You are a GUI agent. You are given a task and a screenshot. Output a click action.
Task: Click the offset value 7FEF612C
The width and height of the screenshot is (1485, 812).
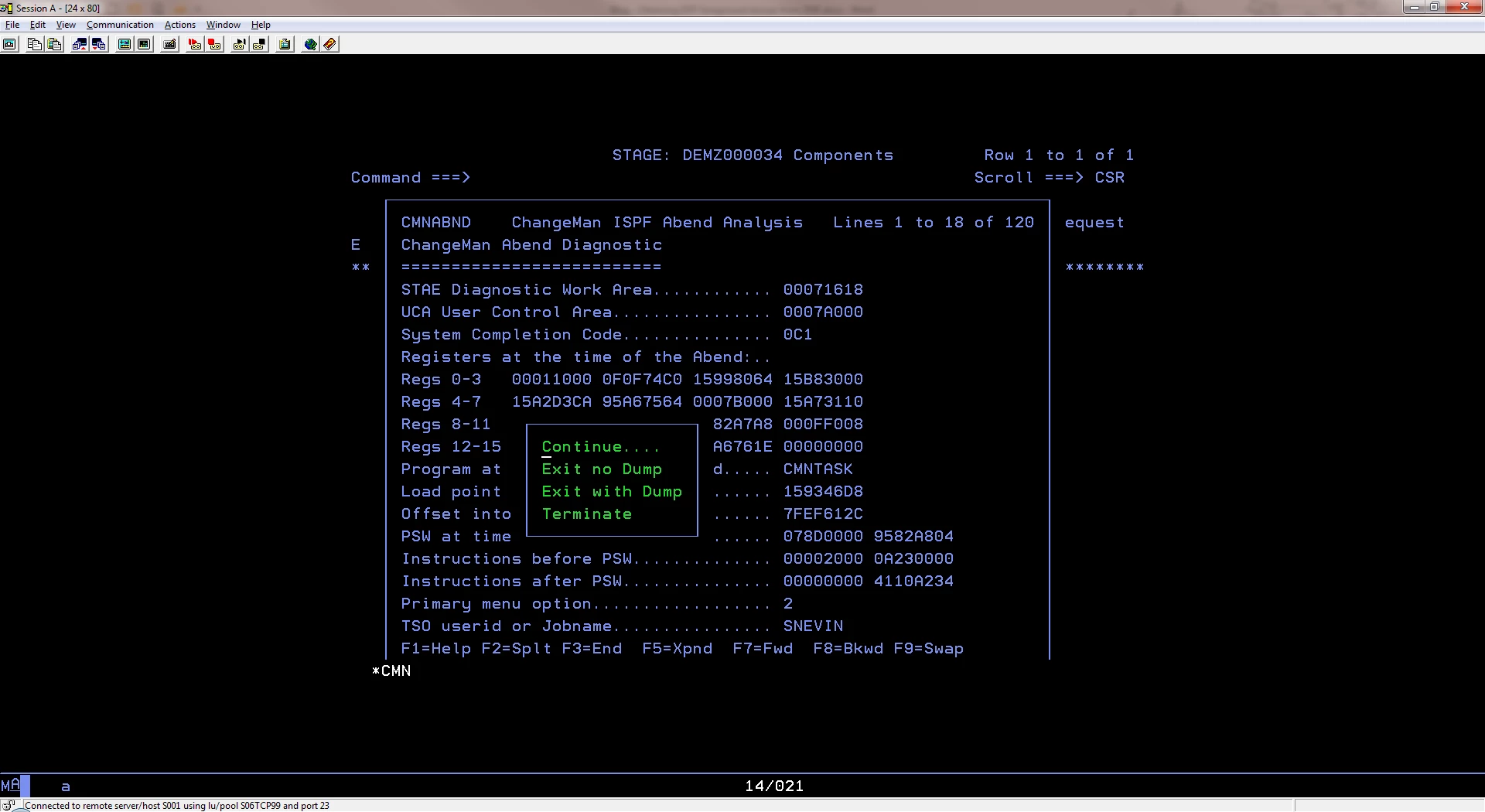point(823,513)
